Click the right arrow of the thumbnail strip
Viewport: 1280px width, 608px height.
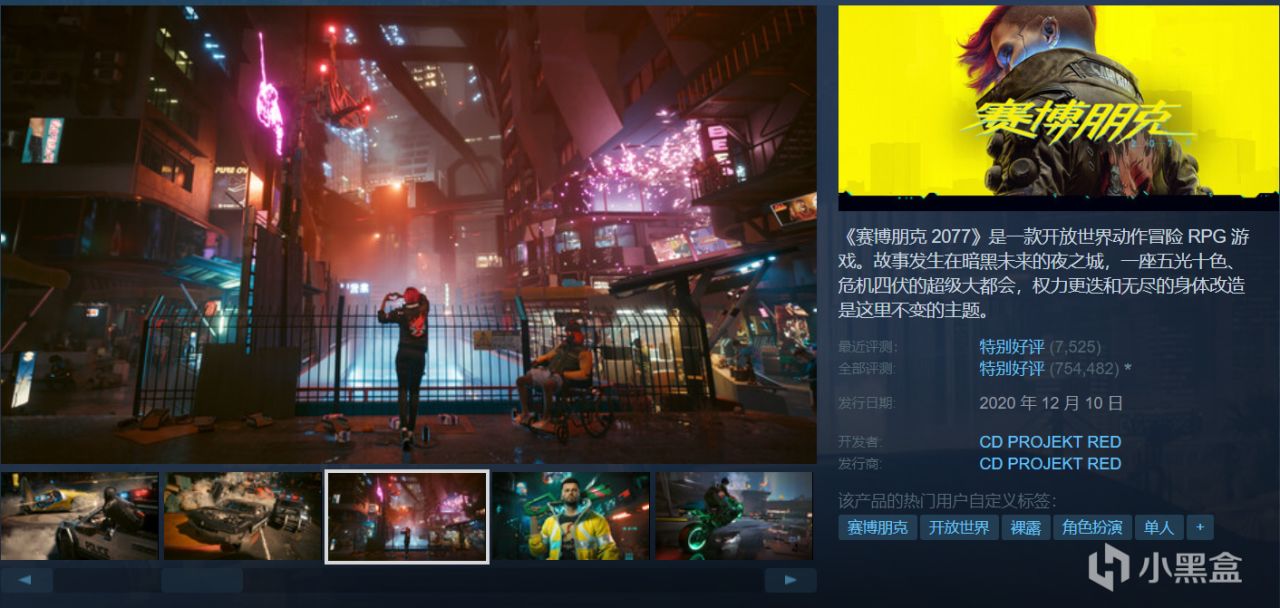pos(790,580)
